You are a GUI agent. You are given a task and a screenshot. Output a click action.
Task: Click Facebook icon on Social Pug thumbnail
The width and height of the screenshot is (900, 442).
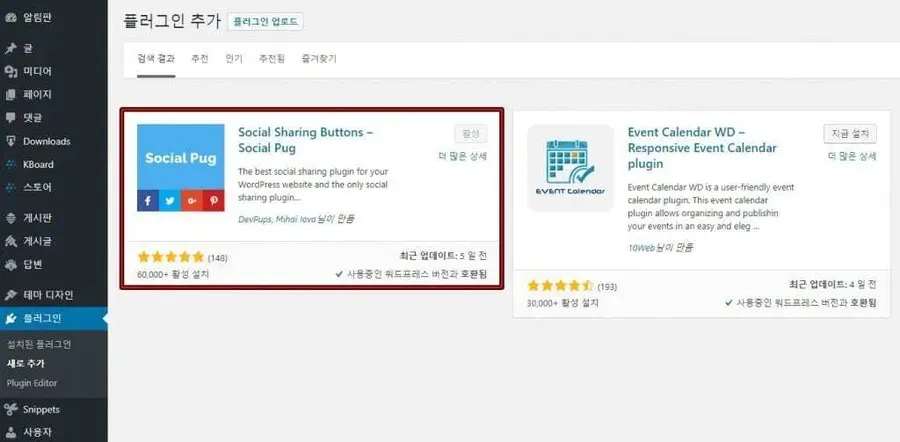pyautogui.click(x=148, y=201)
